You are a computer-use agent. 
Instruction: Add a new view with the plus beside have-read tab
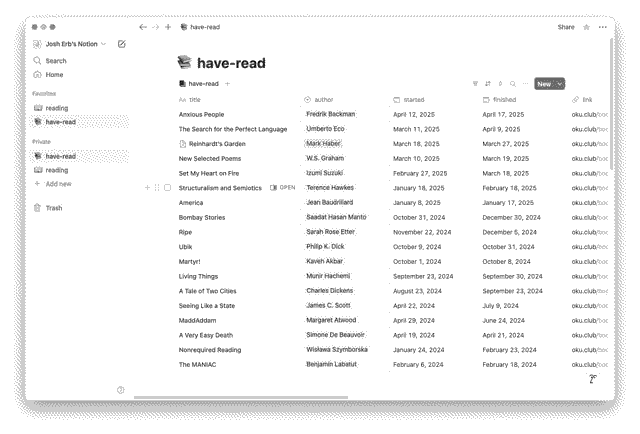[x=227, y=84]
